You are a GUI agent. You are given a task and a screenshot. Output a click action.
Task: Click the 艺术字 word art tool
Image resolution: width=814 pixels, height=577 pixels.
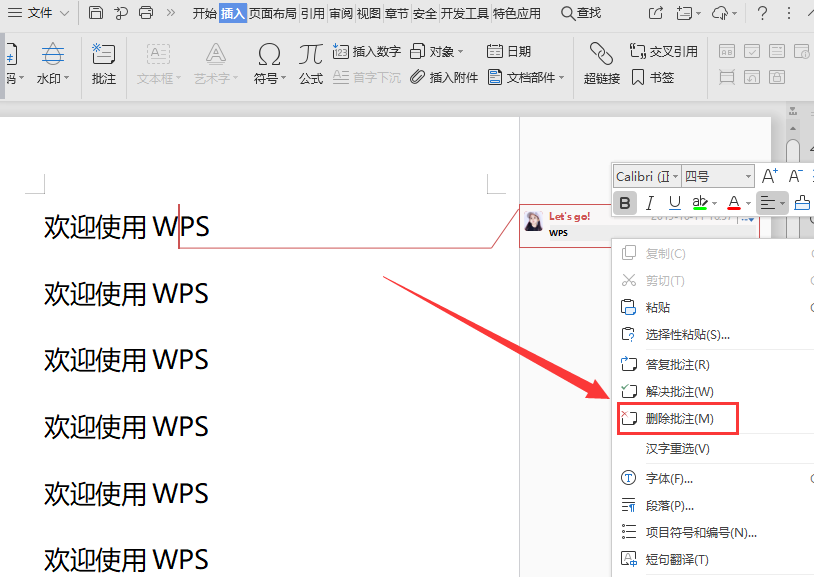(215, 64)
